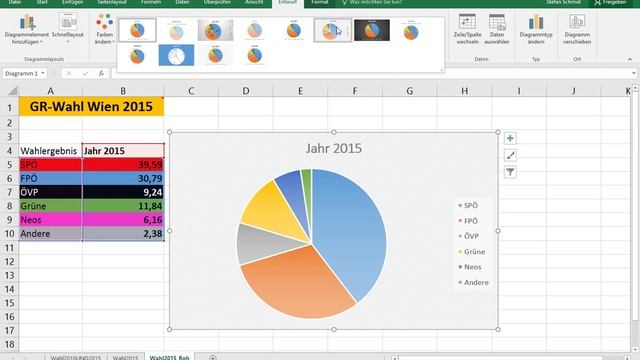Click the chart filter funnel button
The image size is (640, 360).
click(x=510, y=172)
